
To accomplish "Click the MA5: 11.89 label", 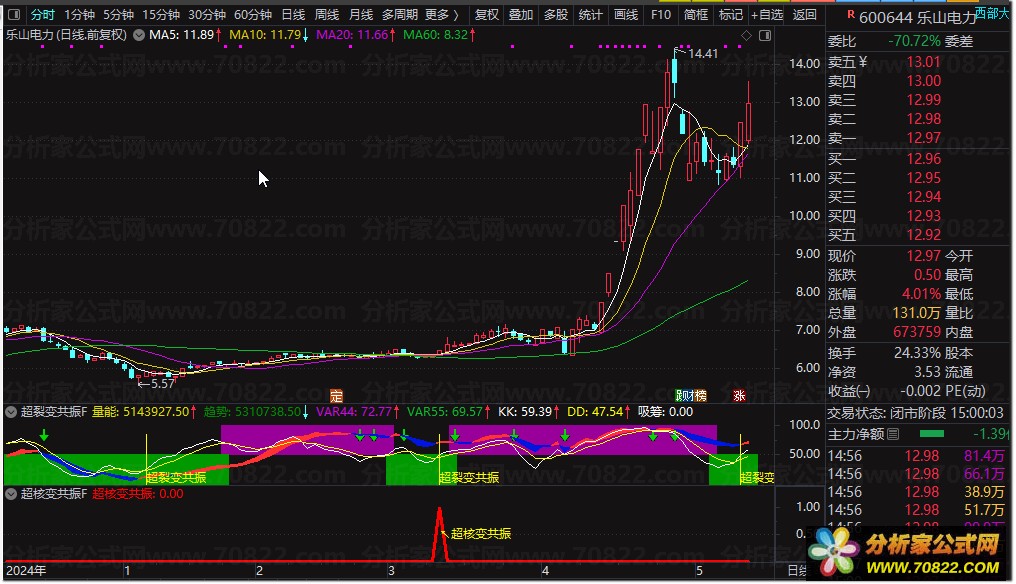I will coord(181,35).
